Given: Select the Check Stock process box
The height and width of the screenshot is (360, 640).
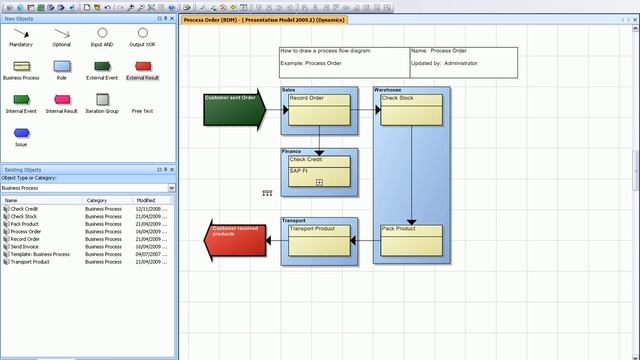Looking at the screenshot, I should click(x=411, y=110).
